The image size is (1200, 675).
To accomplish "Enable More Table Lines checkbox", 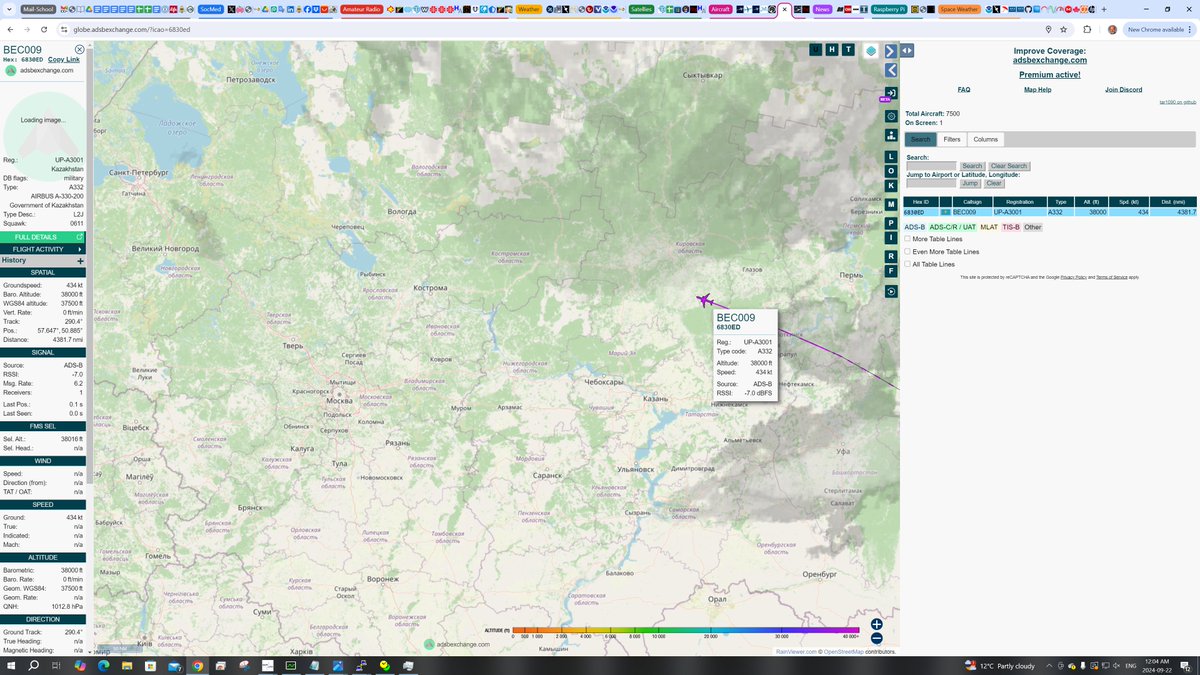I will click(908, 239).
